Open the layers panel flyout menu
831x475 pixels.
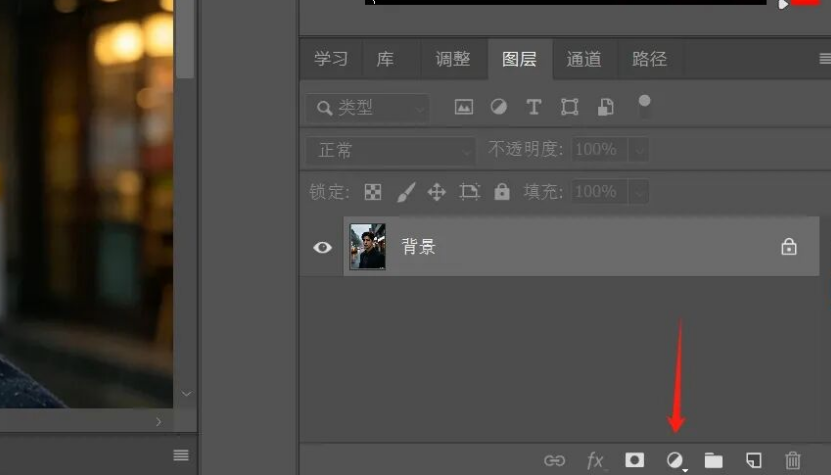coord(825,58)
